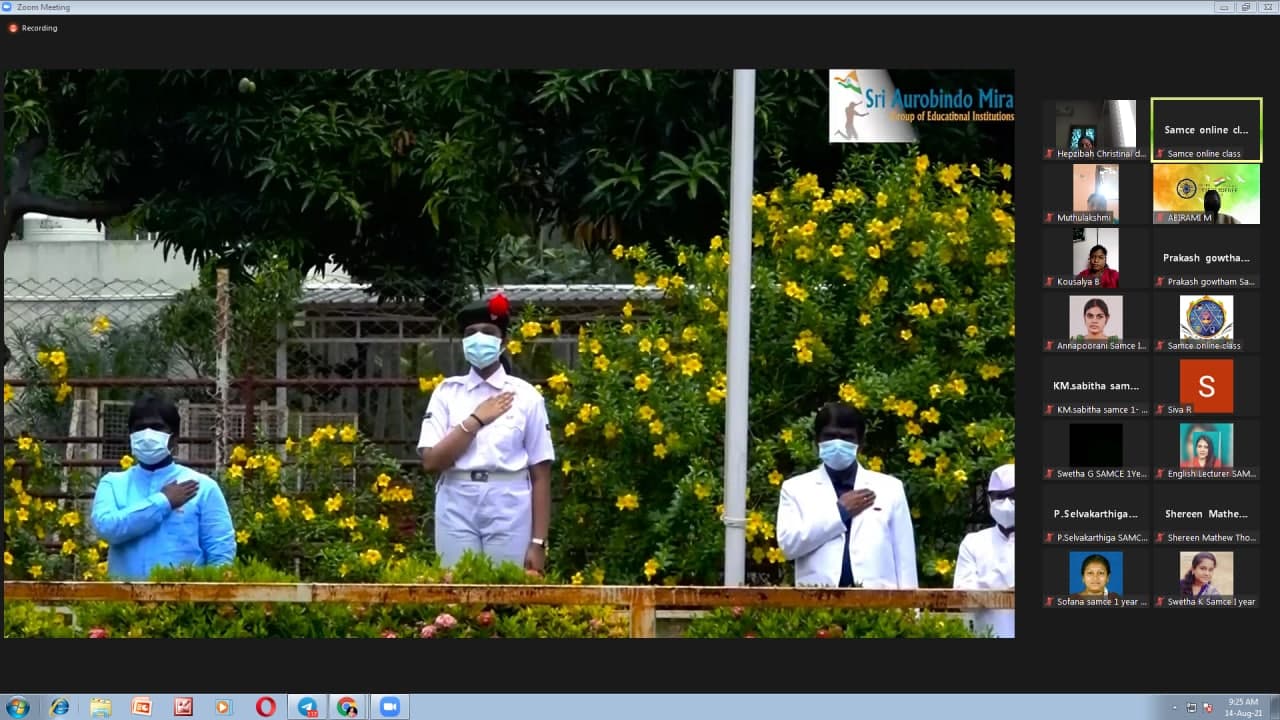Click the Sri Aurobindo Mira logo in video
The width and height of the screenshot is (1280, 720).
coord(920,105)
